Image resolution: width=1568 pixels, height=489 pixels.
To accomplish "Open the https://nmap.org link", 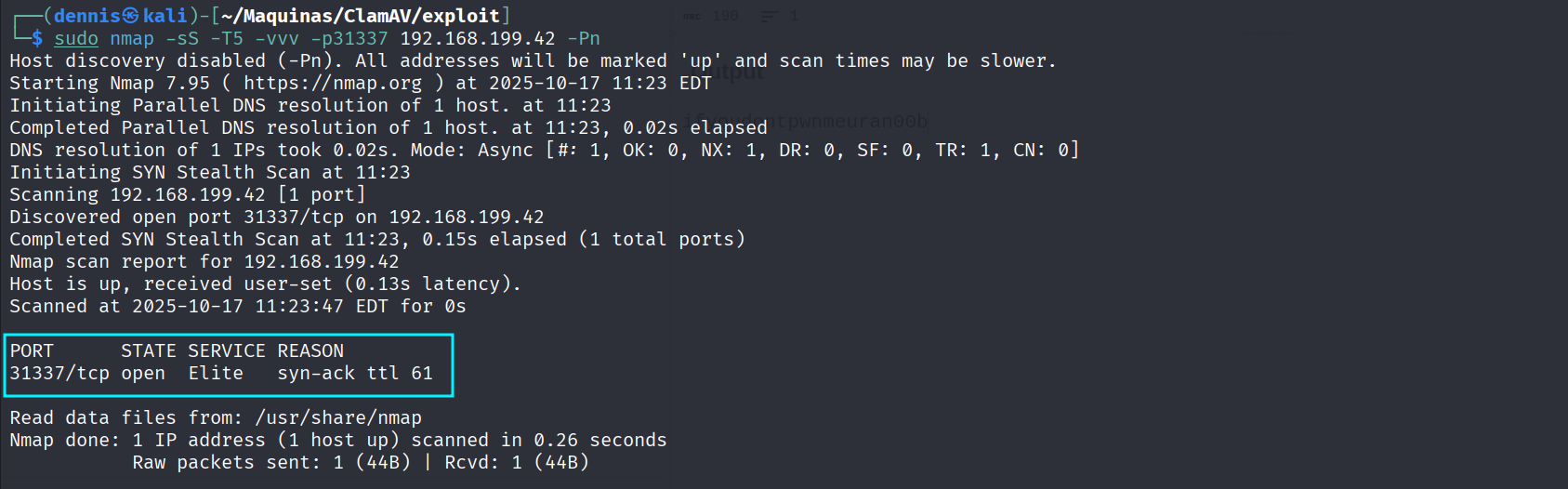I will 332,83.
